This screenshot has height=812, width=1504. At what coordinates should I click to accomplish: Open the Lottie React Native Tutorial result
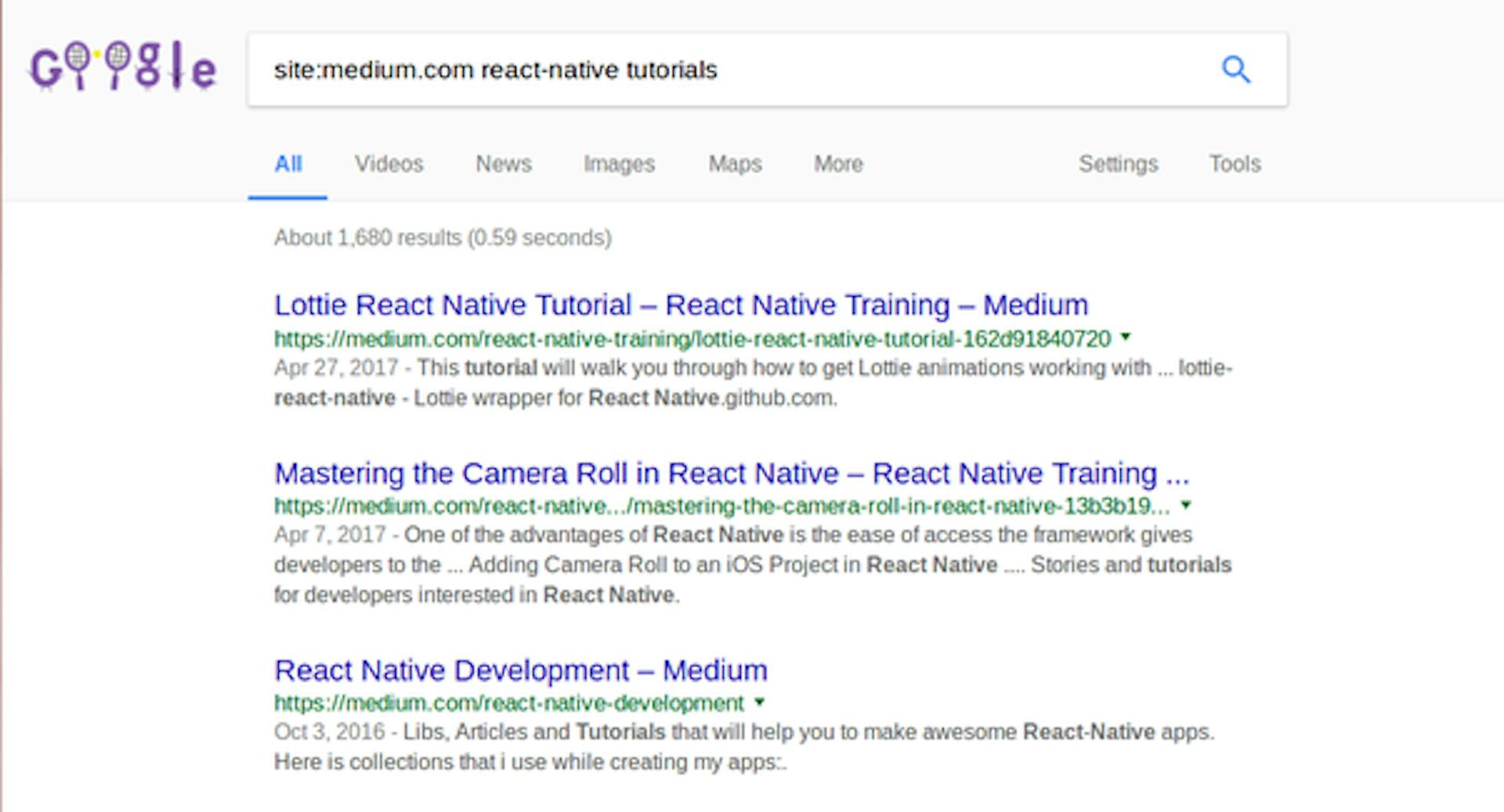coord(681,305)
